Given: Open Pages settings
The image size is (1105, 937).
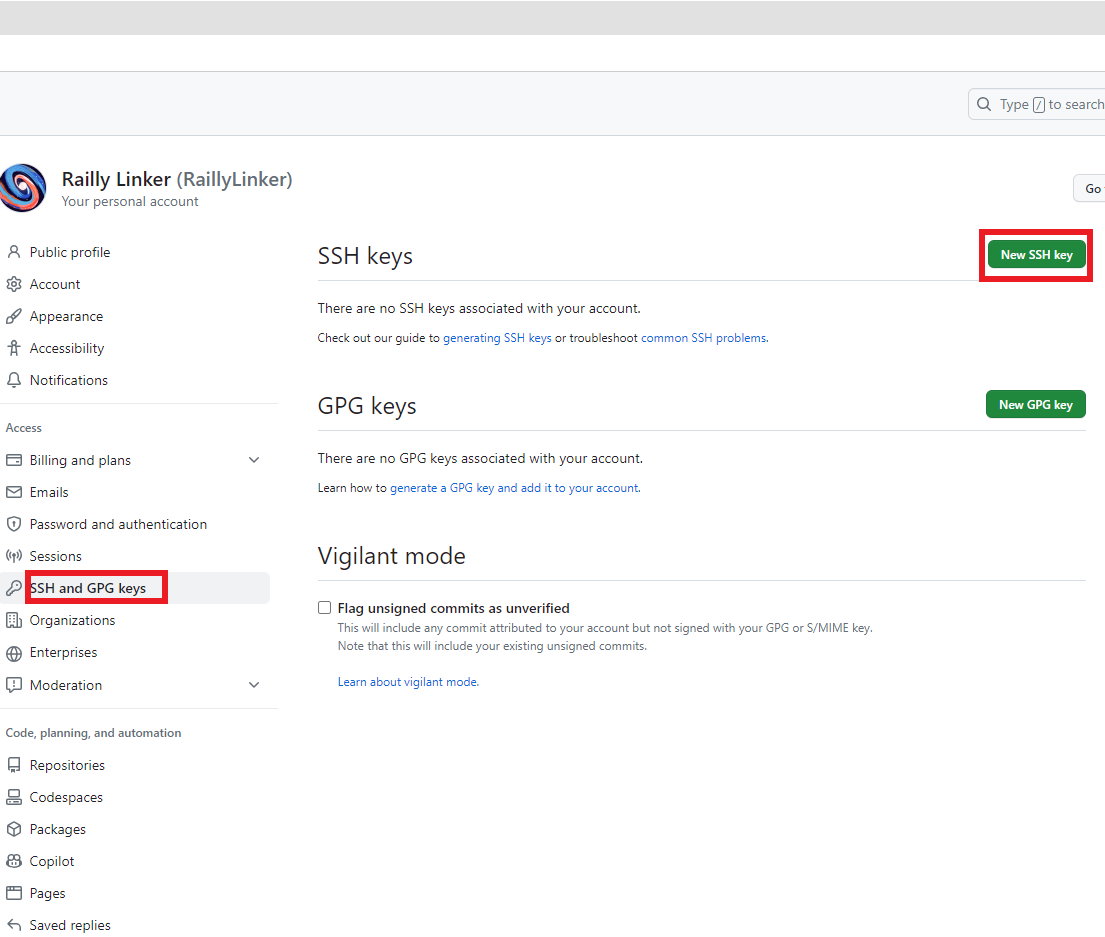Looking at the screenshot, I should point(47,893).
